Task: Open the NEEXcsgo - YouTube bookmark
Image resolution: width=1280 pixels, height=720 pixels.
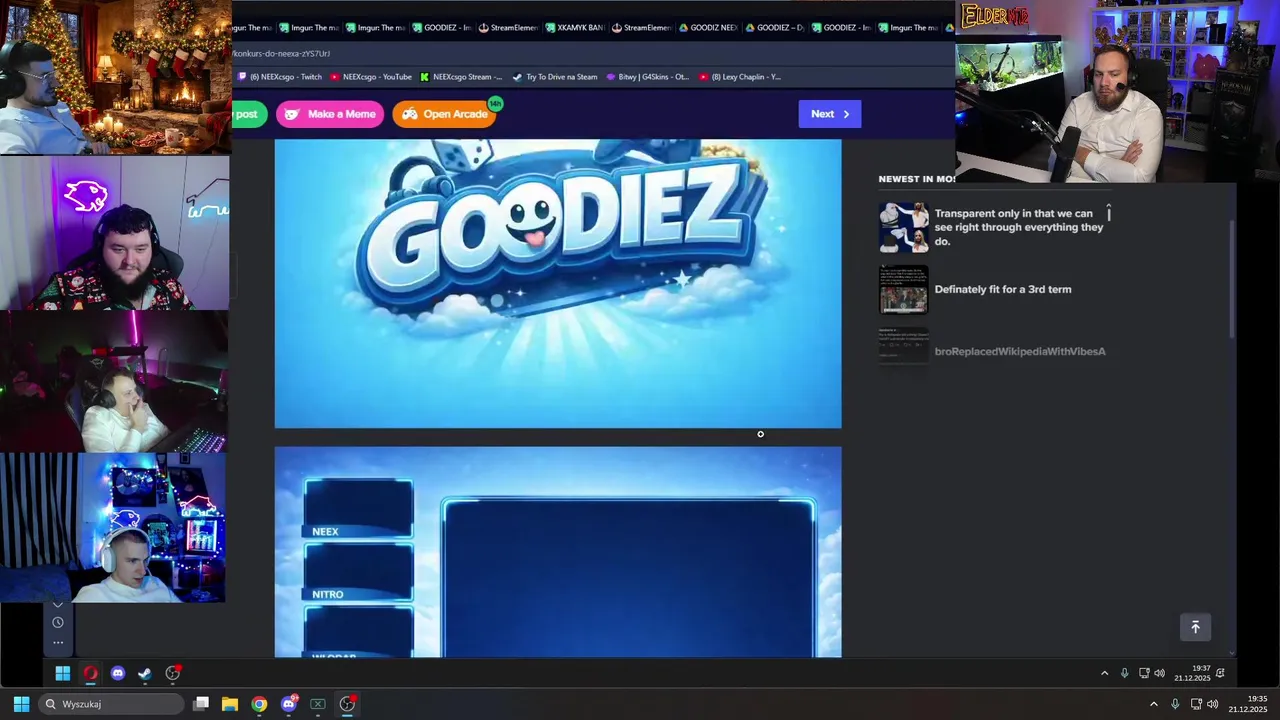Action: point(371,77)
